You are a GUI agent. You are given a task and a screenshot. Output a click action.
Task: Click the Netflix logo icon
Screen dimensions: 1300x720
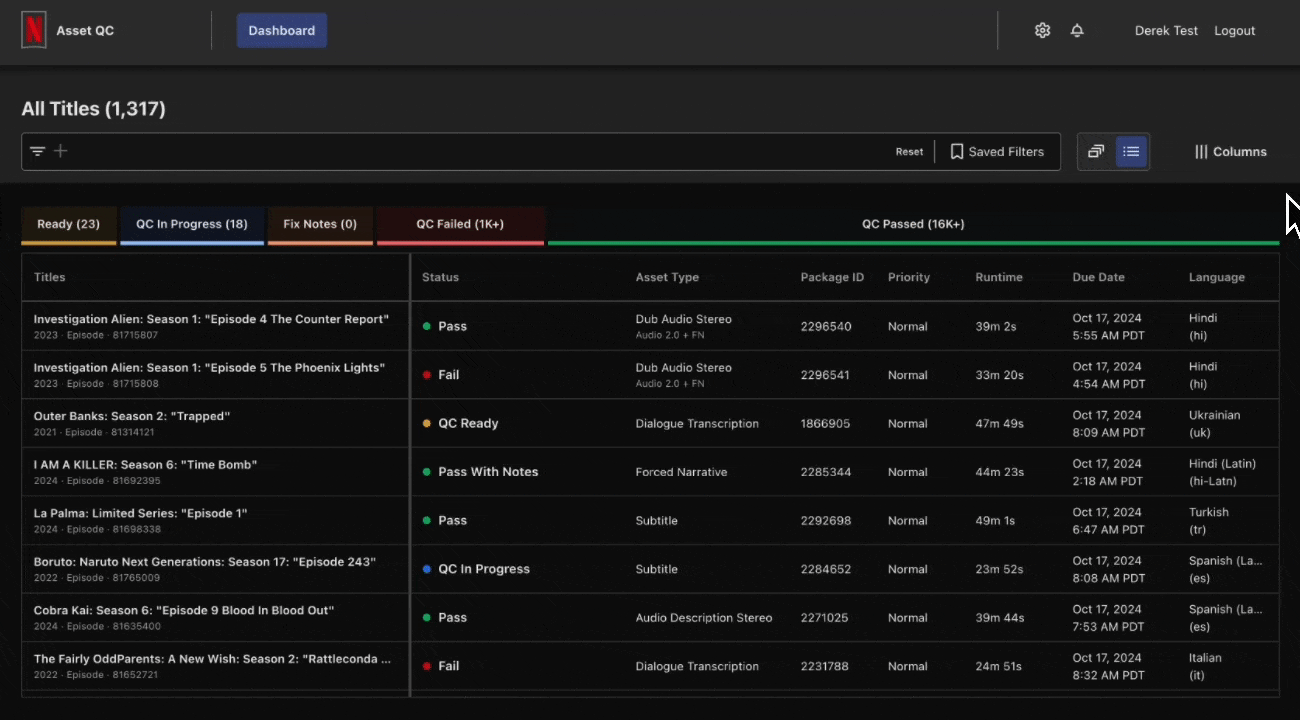click(34, 30)
